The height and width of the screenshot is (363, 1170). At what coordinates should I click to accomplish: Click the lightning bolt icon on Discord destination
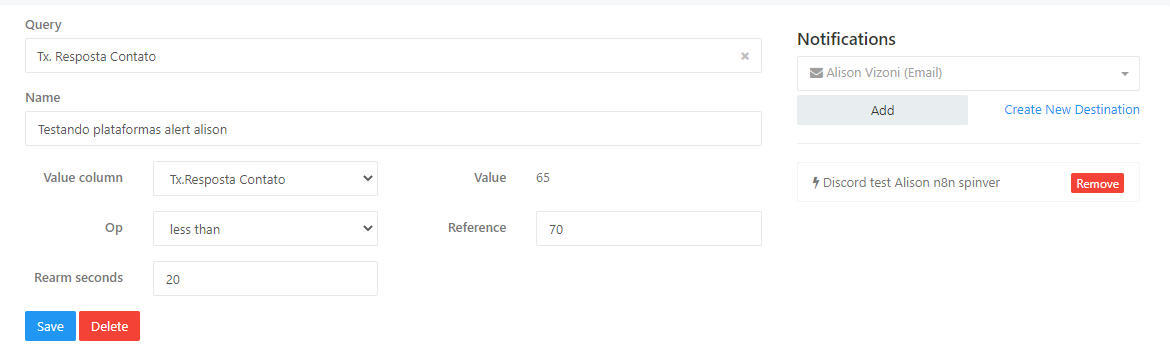(816, 182)
